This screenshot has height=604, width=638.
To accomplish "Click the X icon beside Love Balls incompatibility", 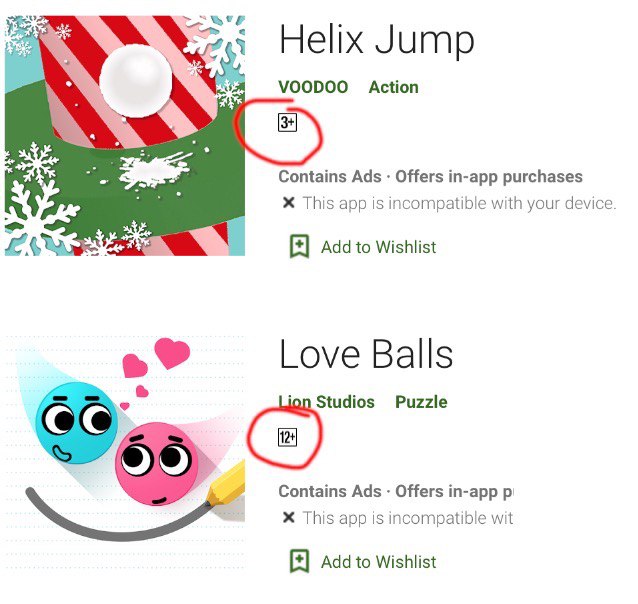I will tap(288, 517).
